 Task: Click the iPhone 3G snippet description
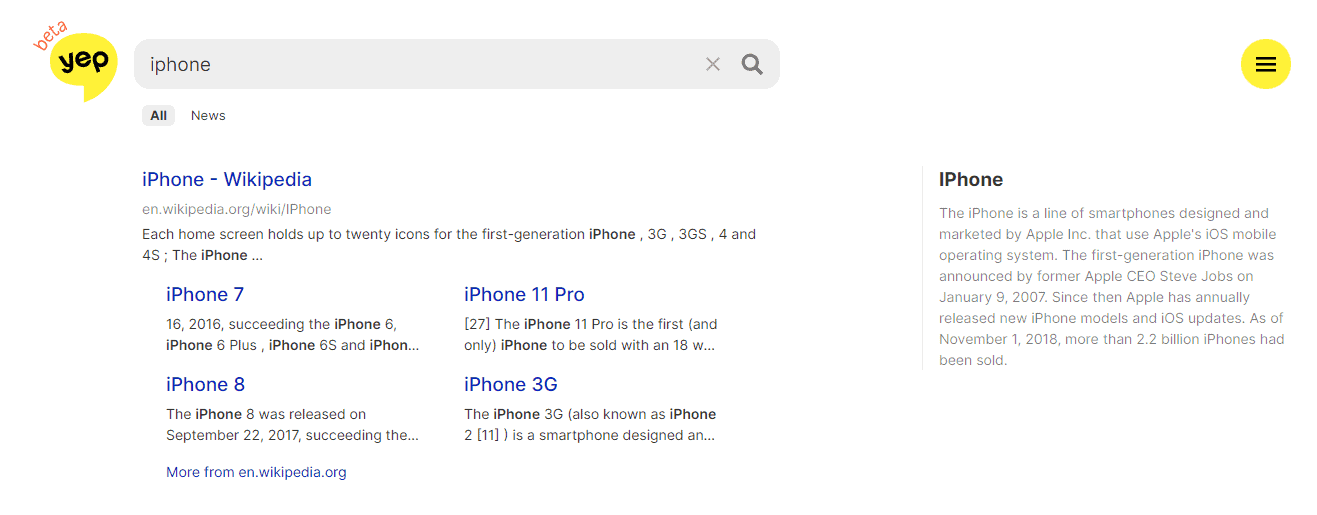[591, 424]
